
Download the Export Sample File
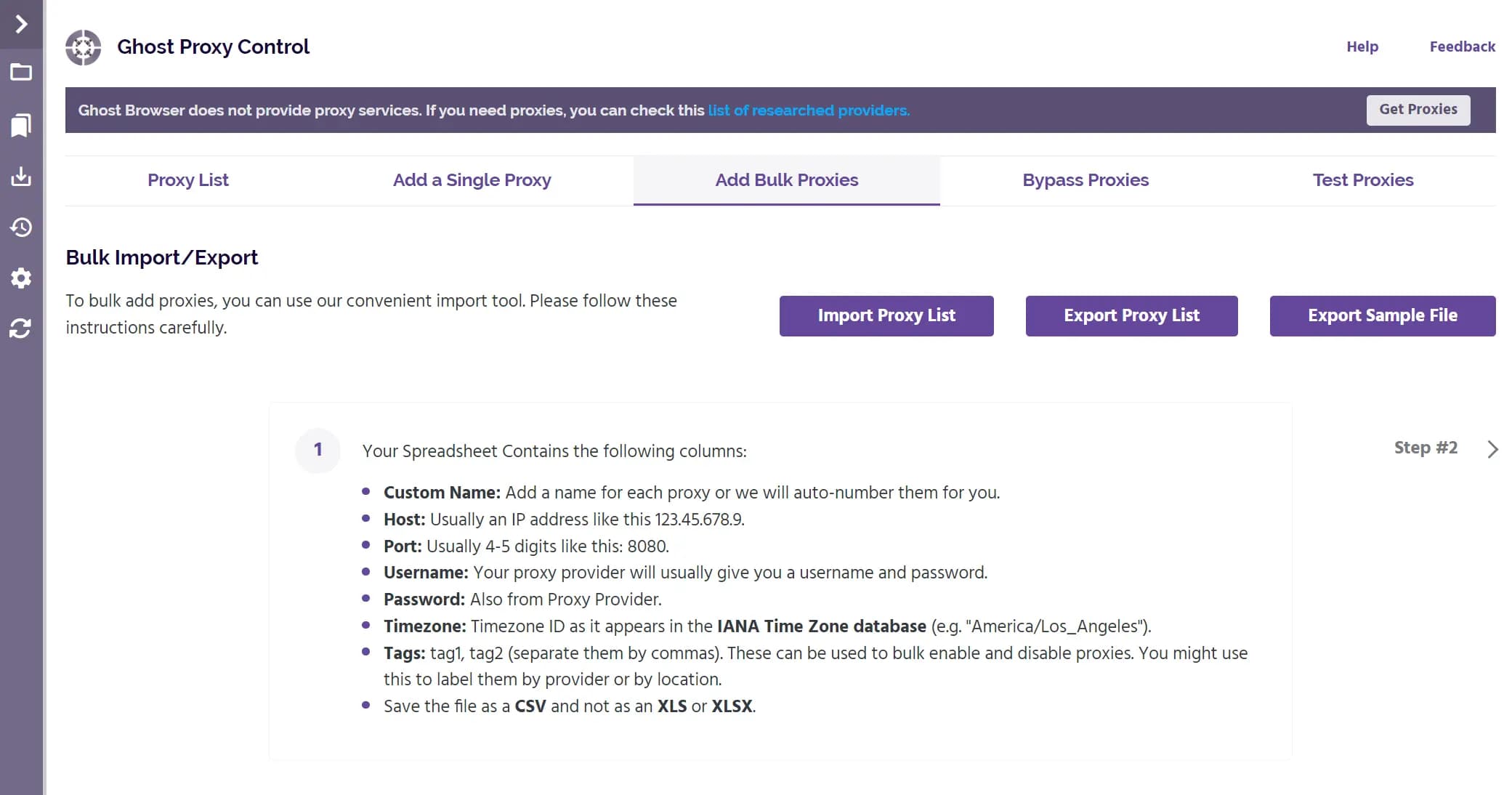coord(1382,315)
